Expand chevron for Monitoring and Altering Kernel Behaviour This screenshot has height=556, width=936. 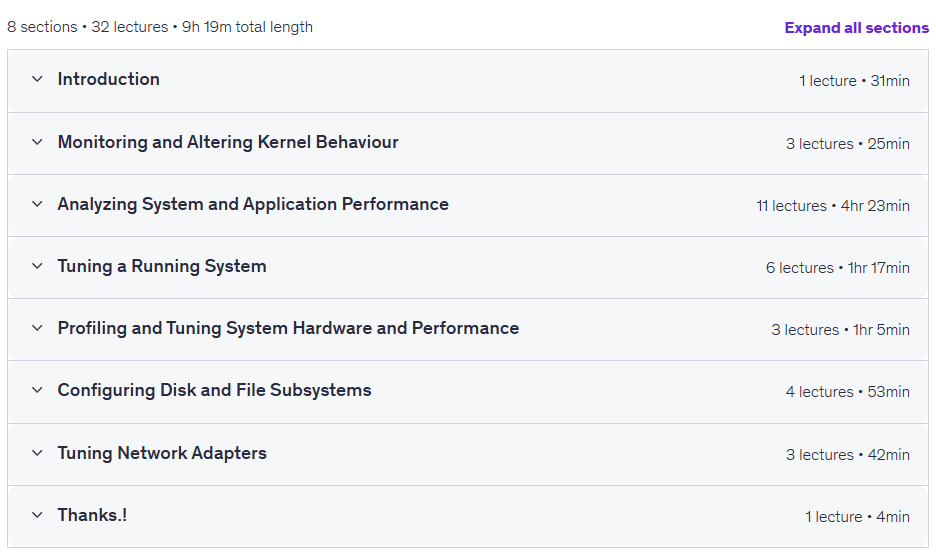pyautogui.click(x=37, y=142)
